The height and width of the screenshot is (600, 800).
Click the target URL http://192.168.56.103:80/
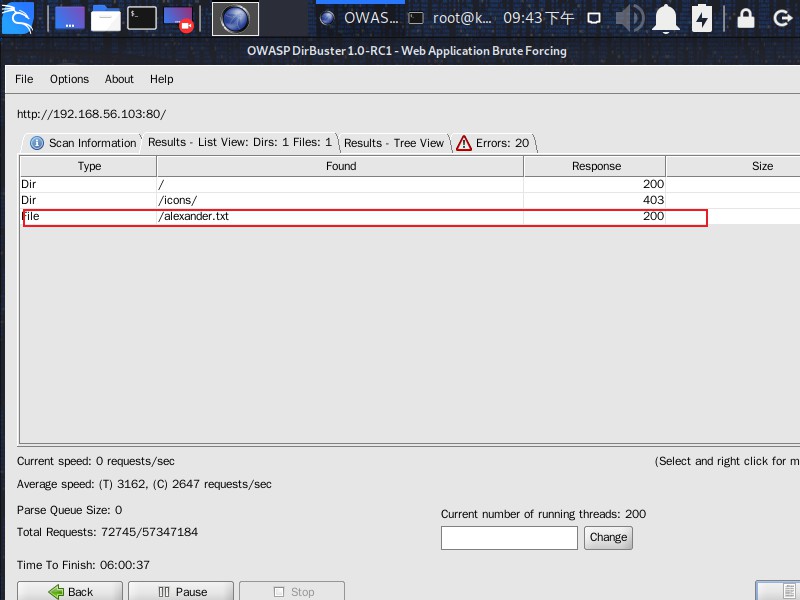pos(91,114)
